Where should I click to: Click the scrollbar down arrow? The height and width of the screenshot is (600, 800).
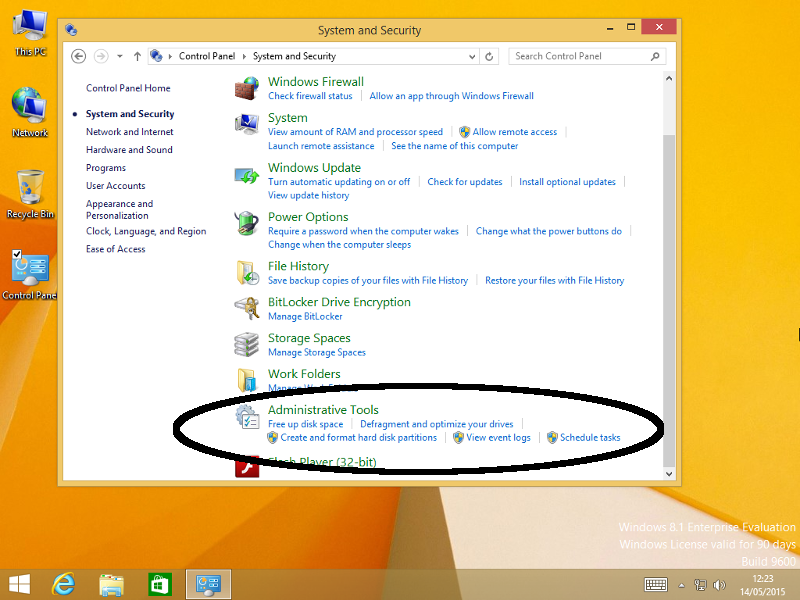669,474
